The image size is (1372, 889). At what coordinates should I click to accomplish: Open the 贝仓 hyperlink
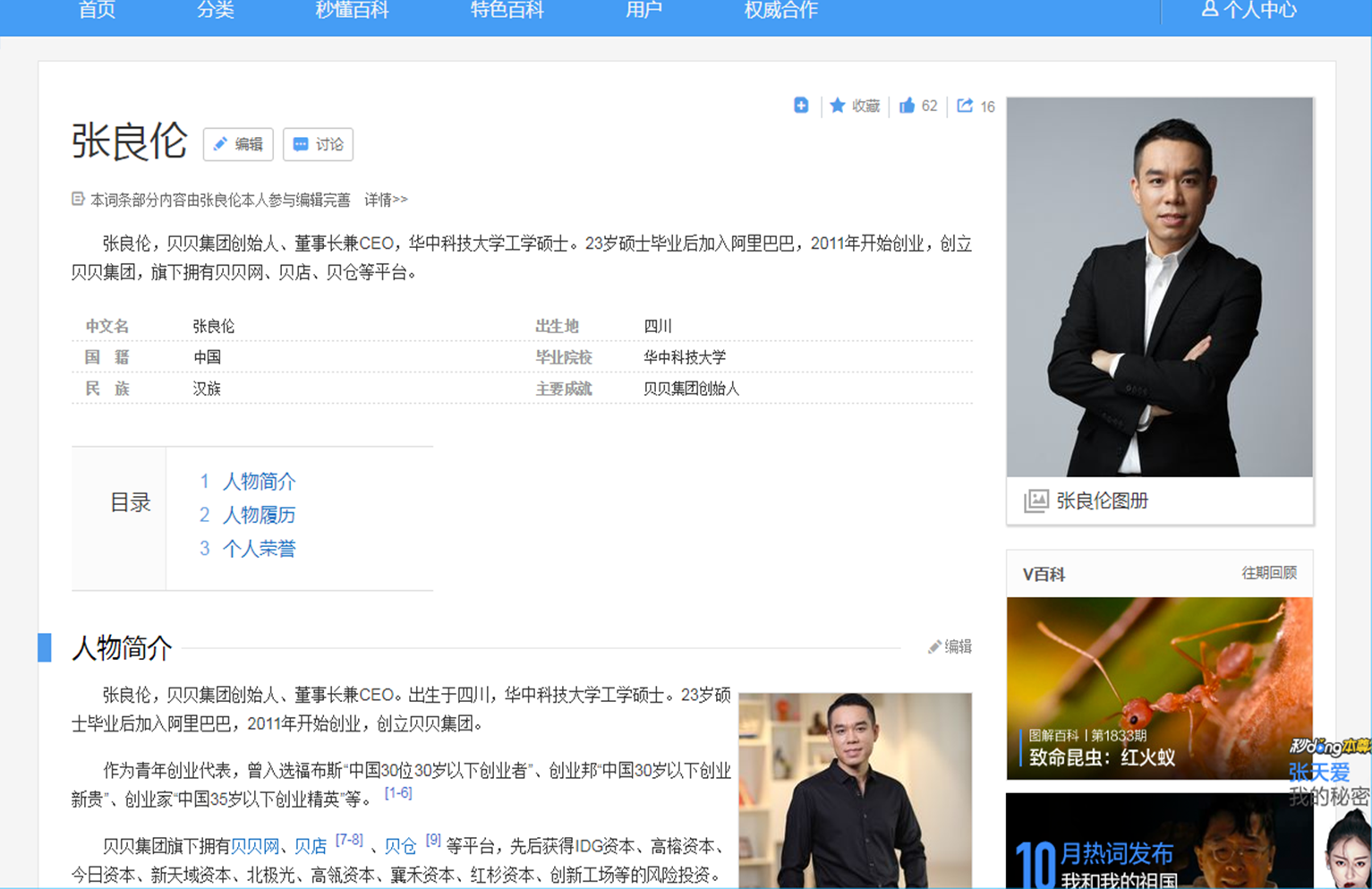click(400, 846)
